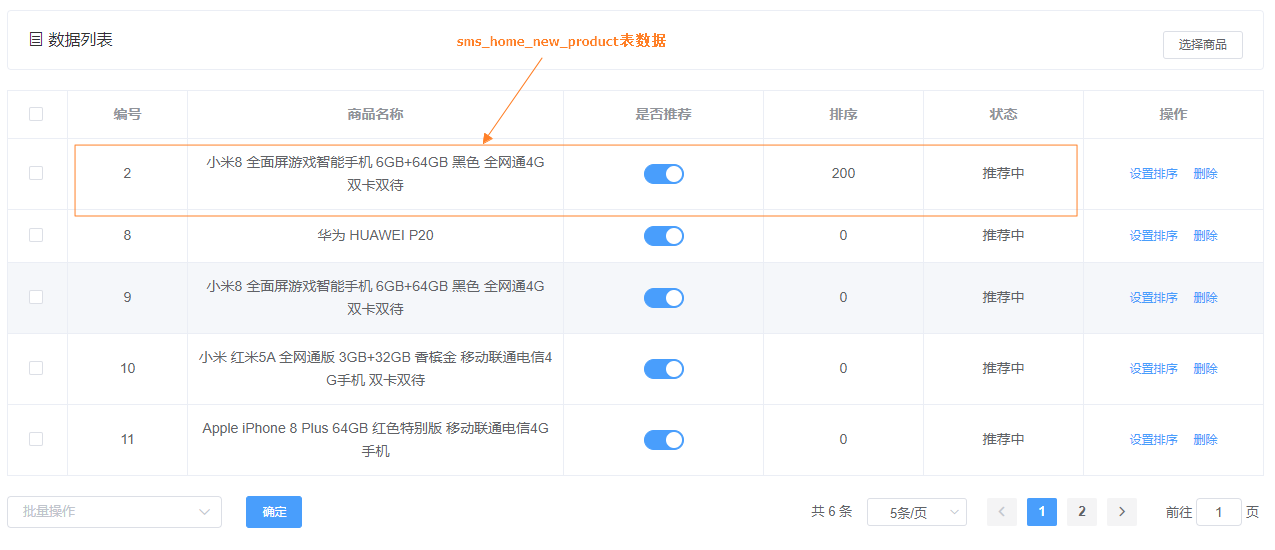Viewport: 1275px width, 550px height.
Task: Open 设置排序 for row number 10
Action: tap(1153, 369)
